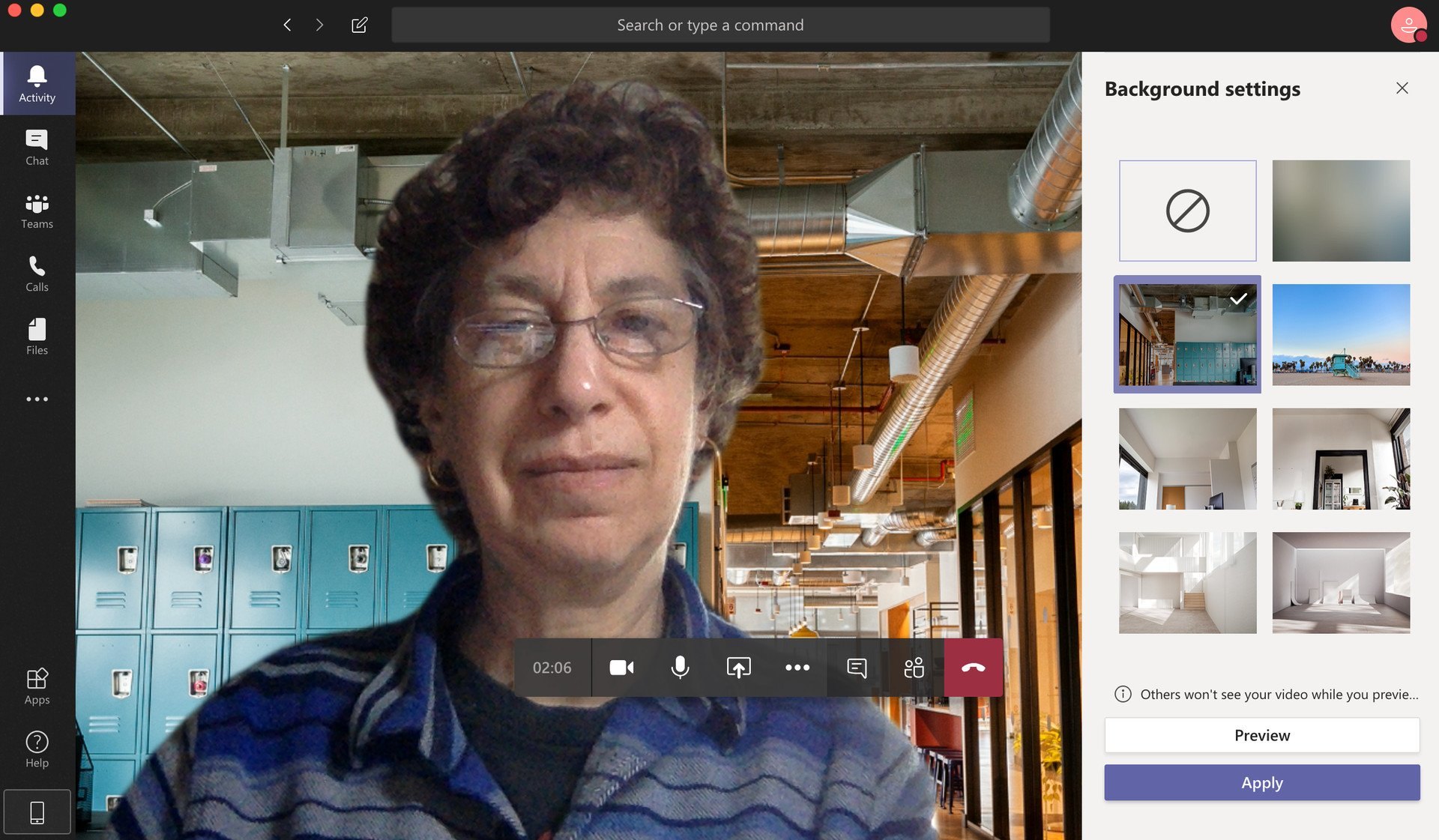Select desert skyline background thumbnail

click(x=1341, y=334)
